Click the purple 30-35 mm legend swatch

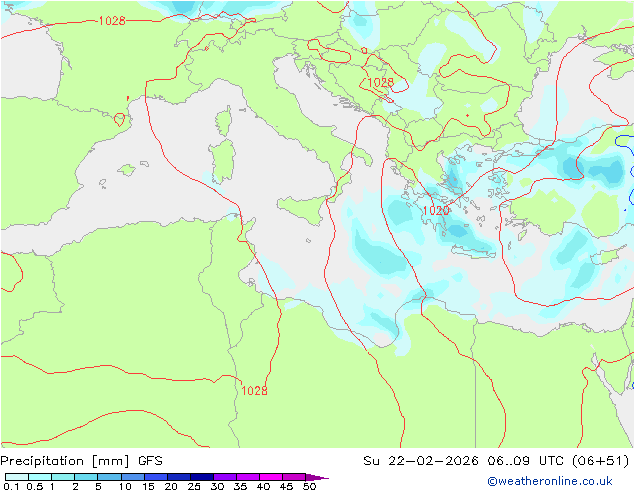tap(225, 477)
